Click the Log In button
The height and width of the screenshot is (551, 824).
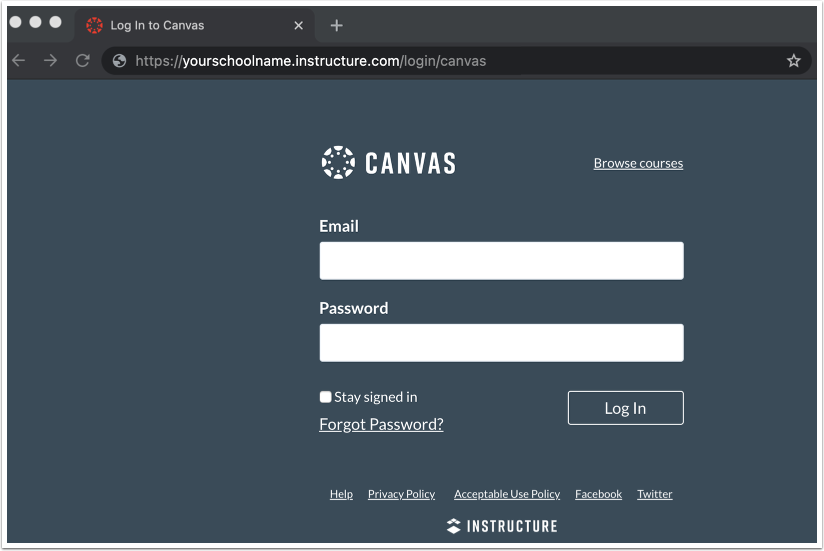point(625,408)
